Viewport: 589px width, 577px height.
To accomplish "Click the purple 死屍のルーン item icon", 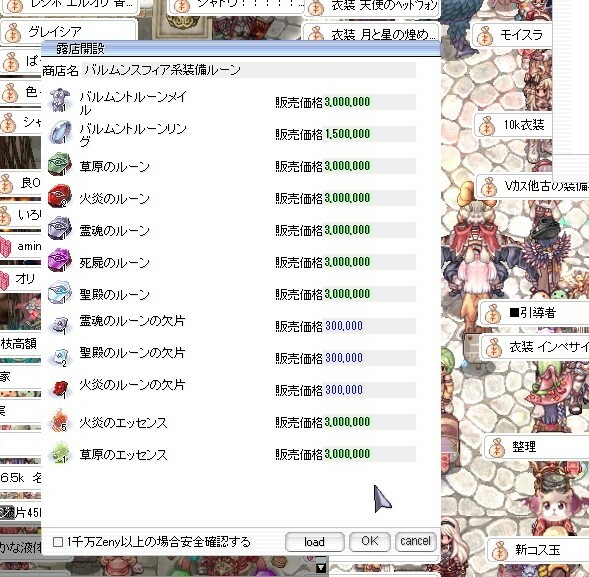I will 60,260.
